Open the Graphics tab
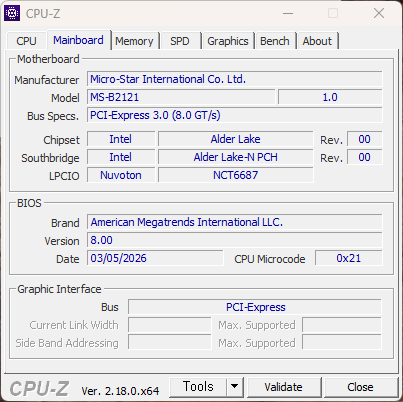The height and width of the screenshot is (402, 403). tap(228, 41)
